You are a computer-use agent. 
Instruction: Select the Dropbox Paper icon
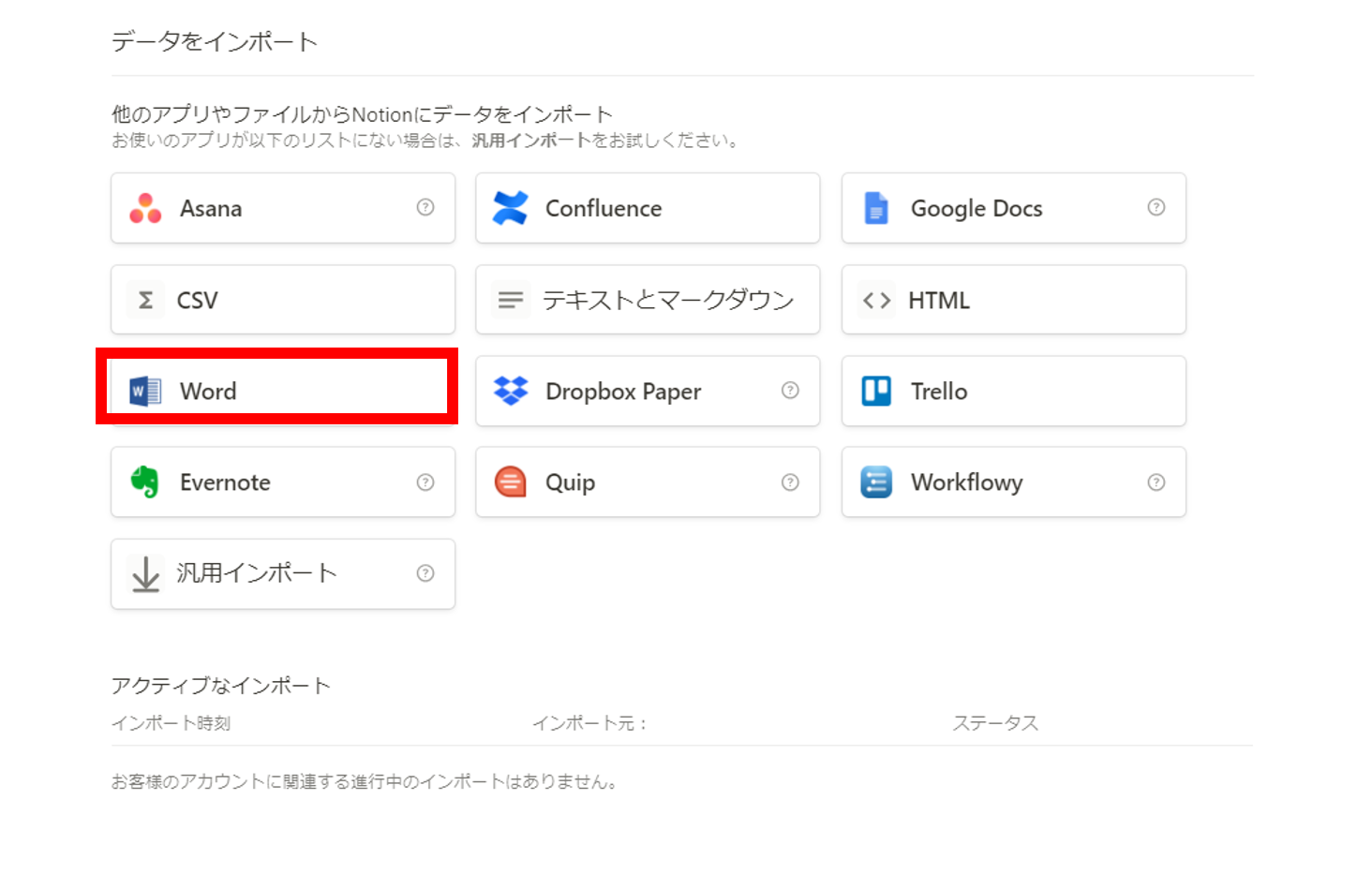tap(511, 391)
